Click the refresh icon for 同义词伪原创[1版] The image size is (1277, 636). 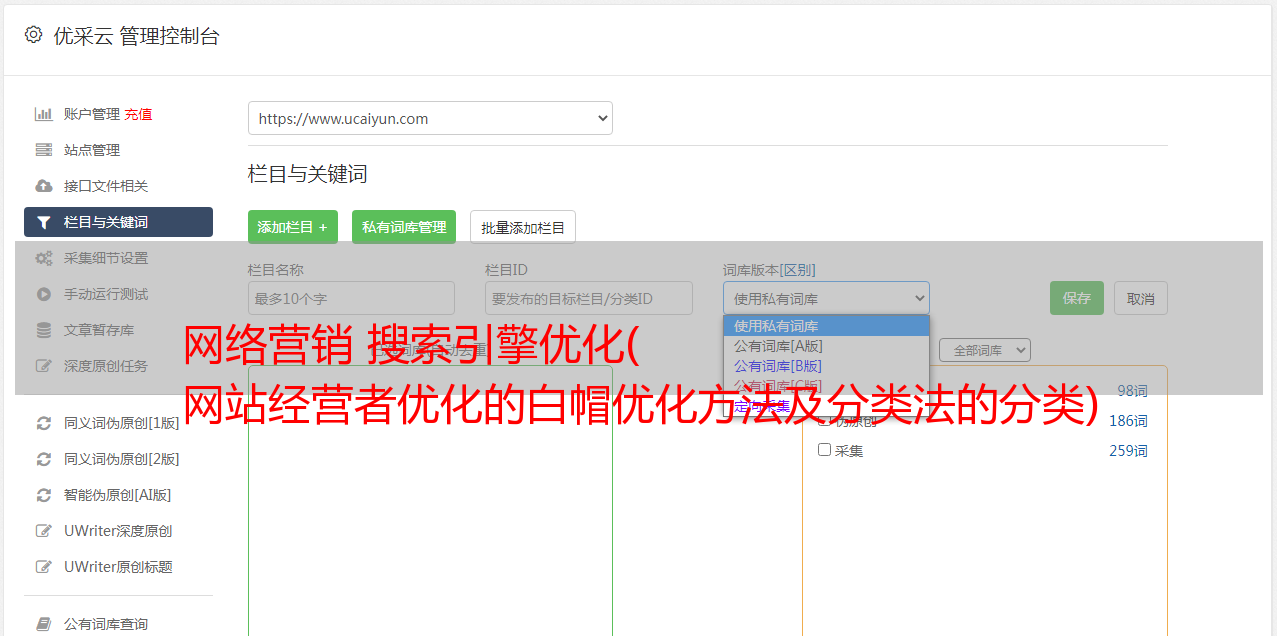click(43, 423)
